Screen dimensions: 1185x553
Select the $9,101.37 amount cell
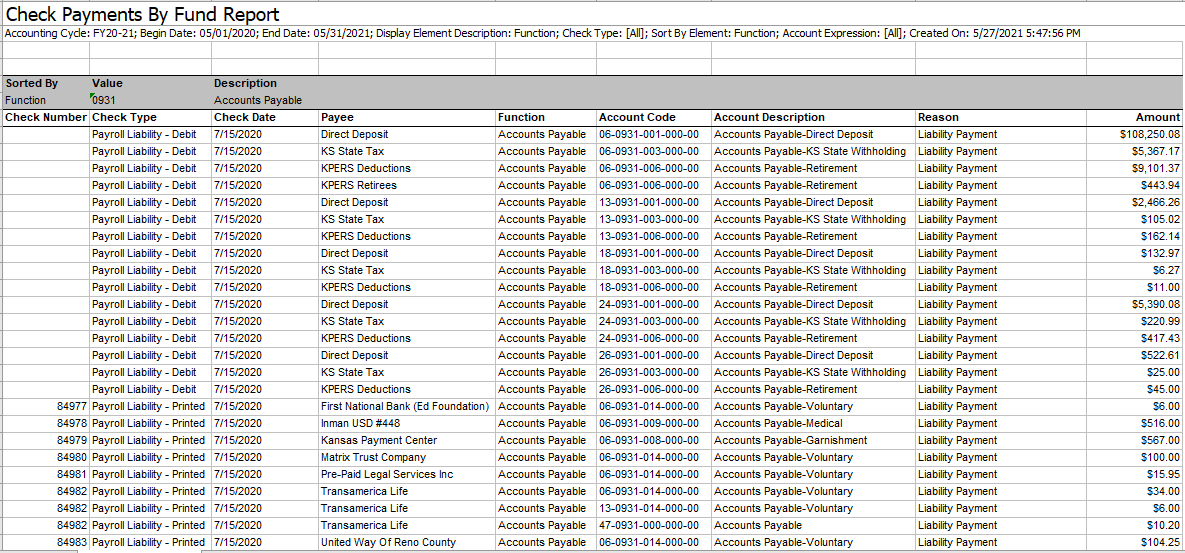pos(1134,168)
